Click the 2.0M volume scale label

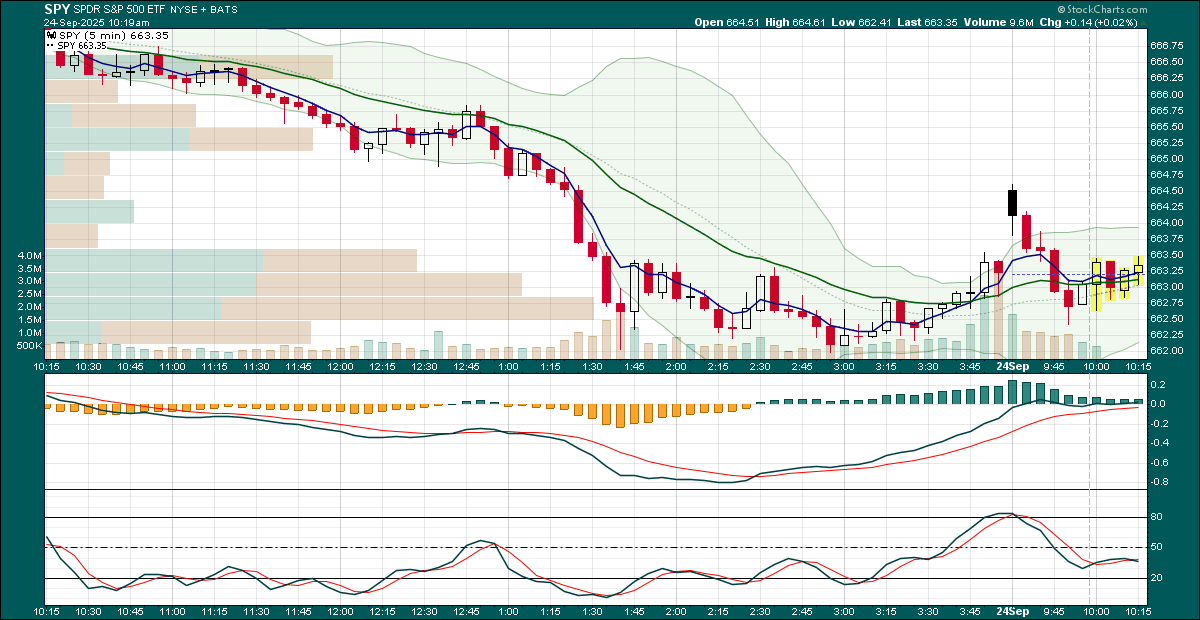point(30,307)
